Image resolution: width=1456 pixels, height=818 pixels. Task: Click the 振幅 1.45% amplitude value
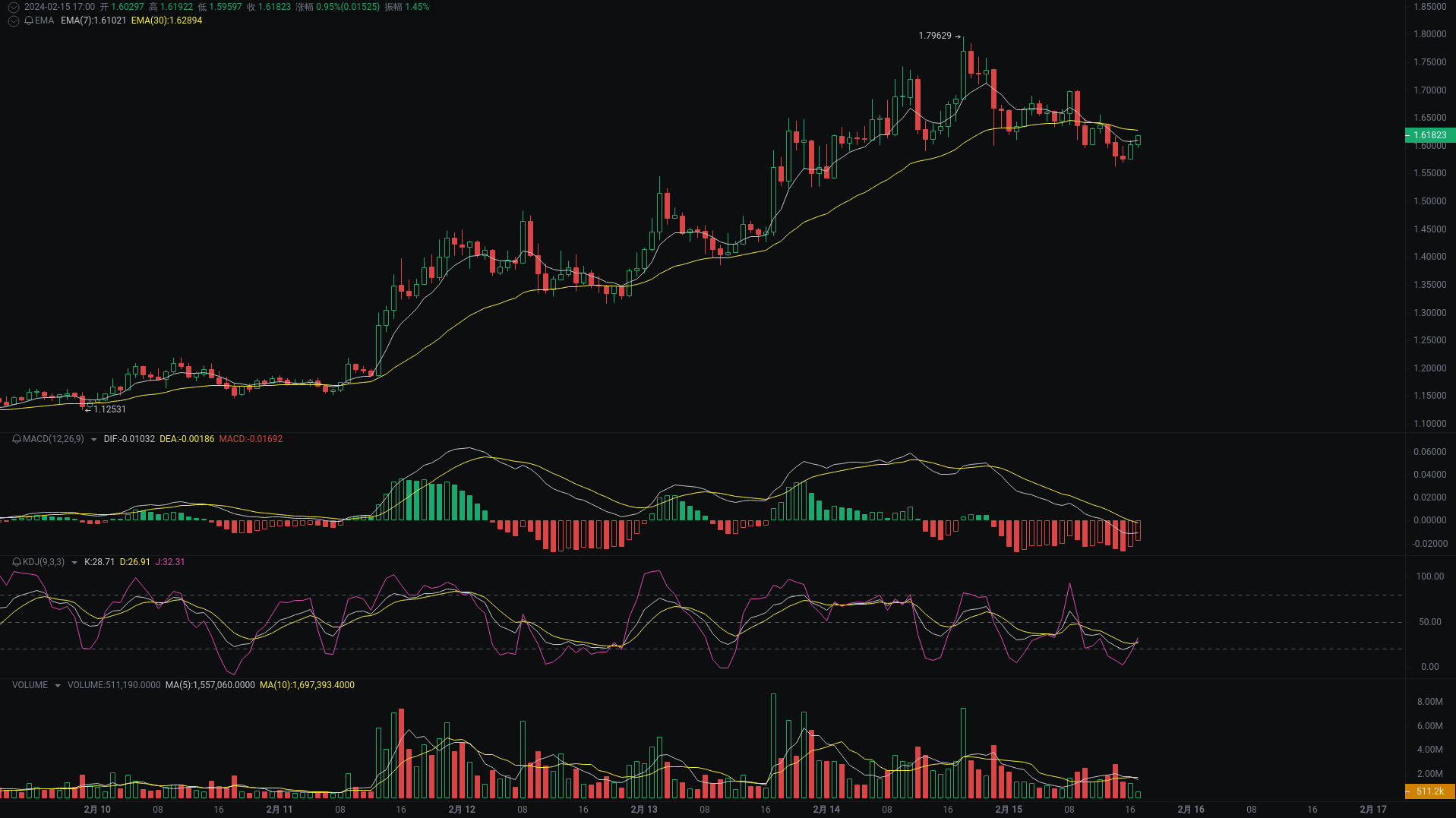coord(407,7)
